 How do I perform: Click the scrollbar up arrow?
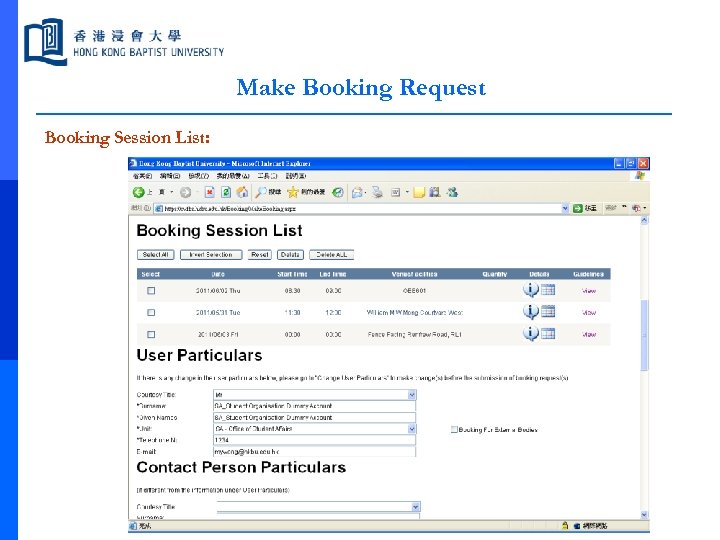644,220
